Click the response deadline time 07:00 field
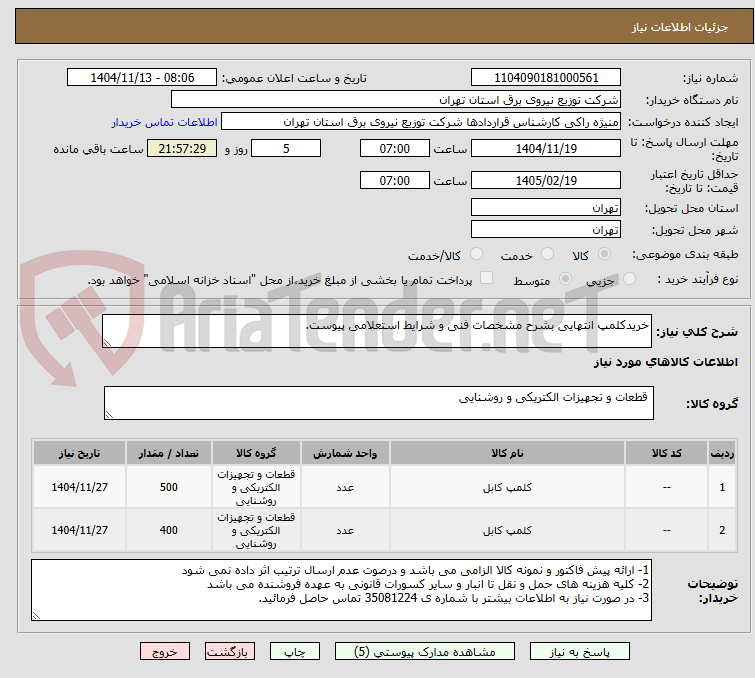This screenshot has height=678, width=755. click(395, 148)
